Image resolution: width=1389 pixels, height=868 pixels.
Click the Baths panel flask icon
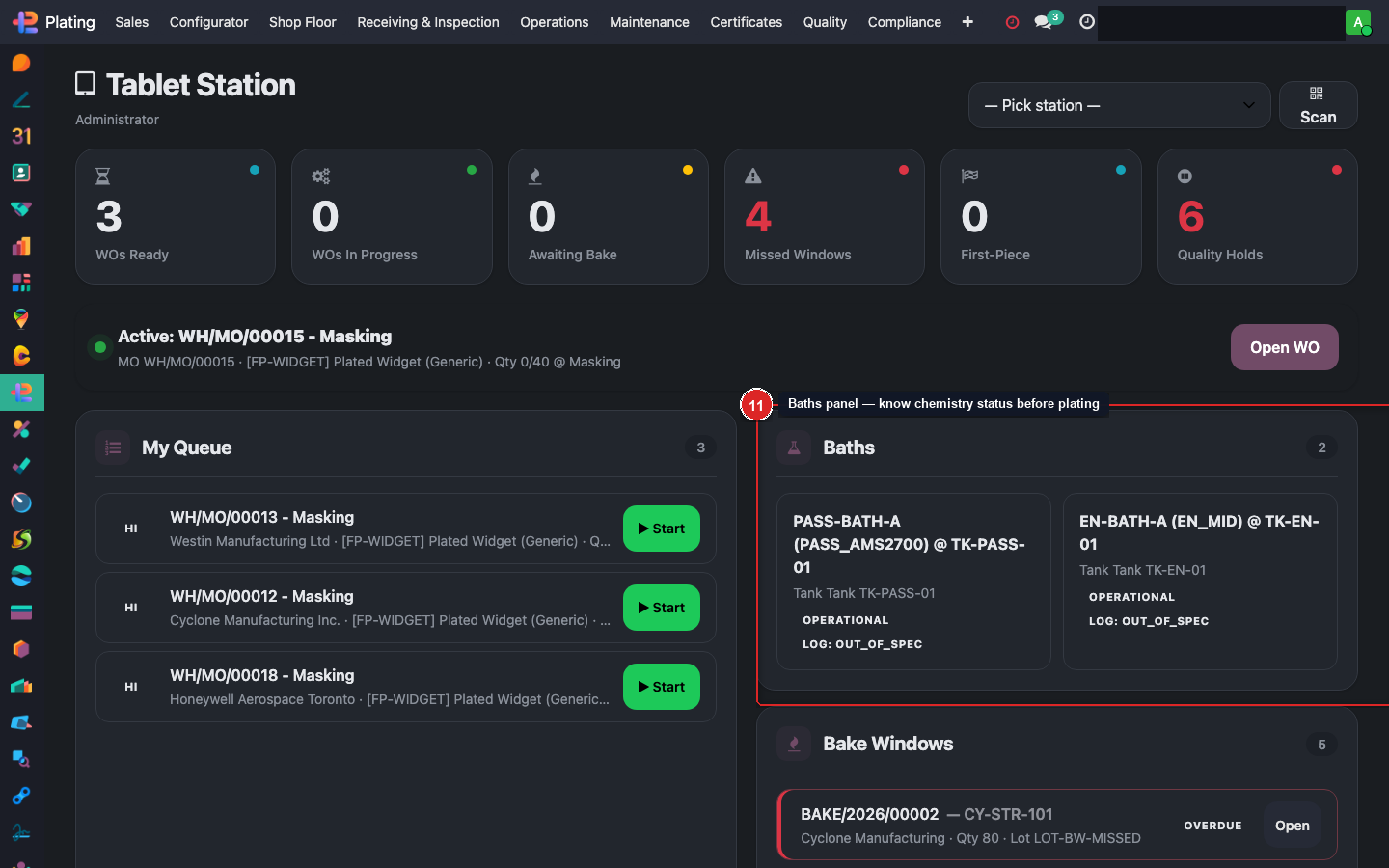pyautogui.click(x=794, y=448)
